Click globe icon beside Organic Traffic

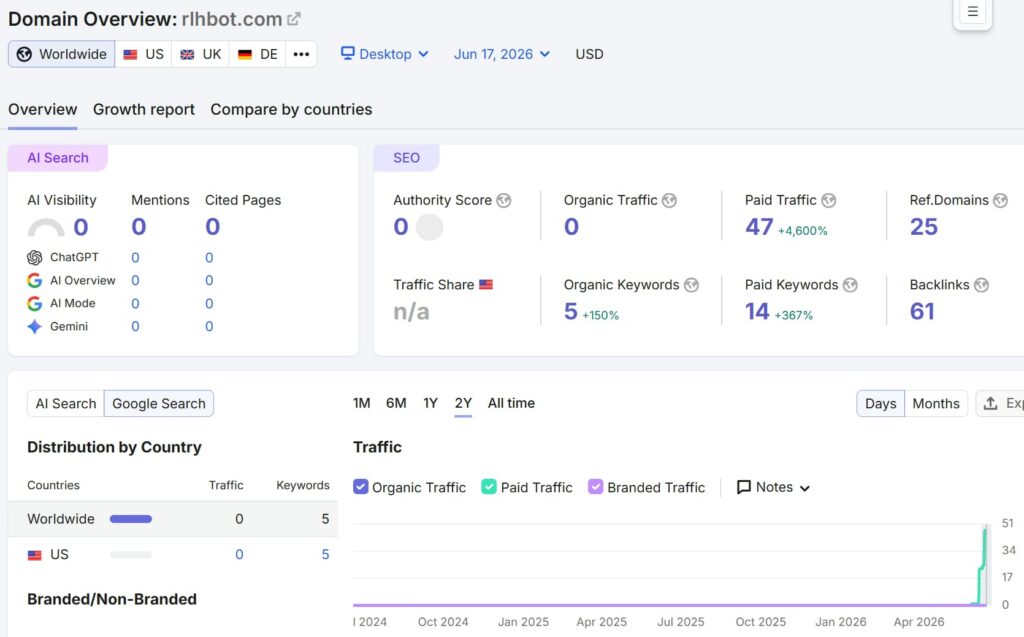(x=669, y=201)
